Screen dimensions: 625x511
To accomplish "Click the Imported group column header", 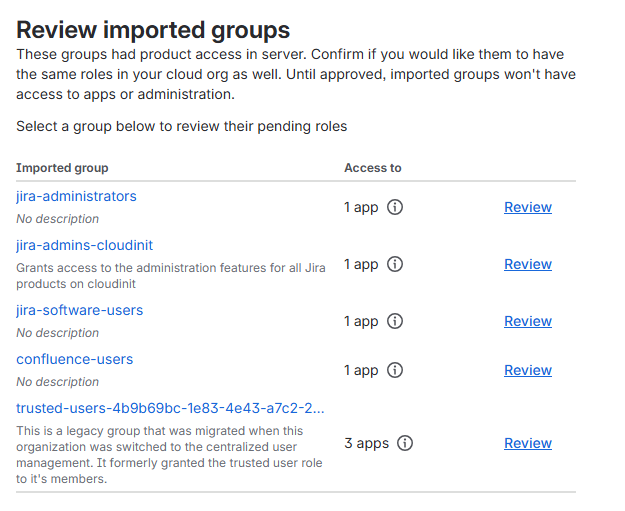I will (62, 168).
